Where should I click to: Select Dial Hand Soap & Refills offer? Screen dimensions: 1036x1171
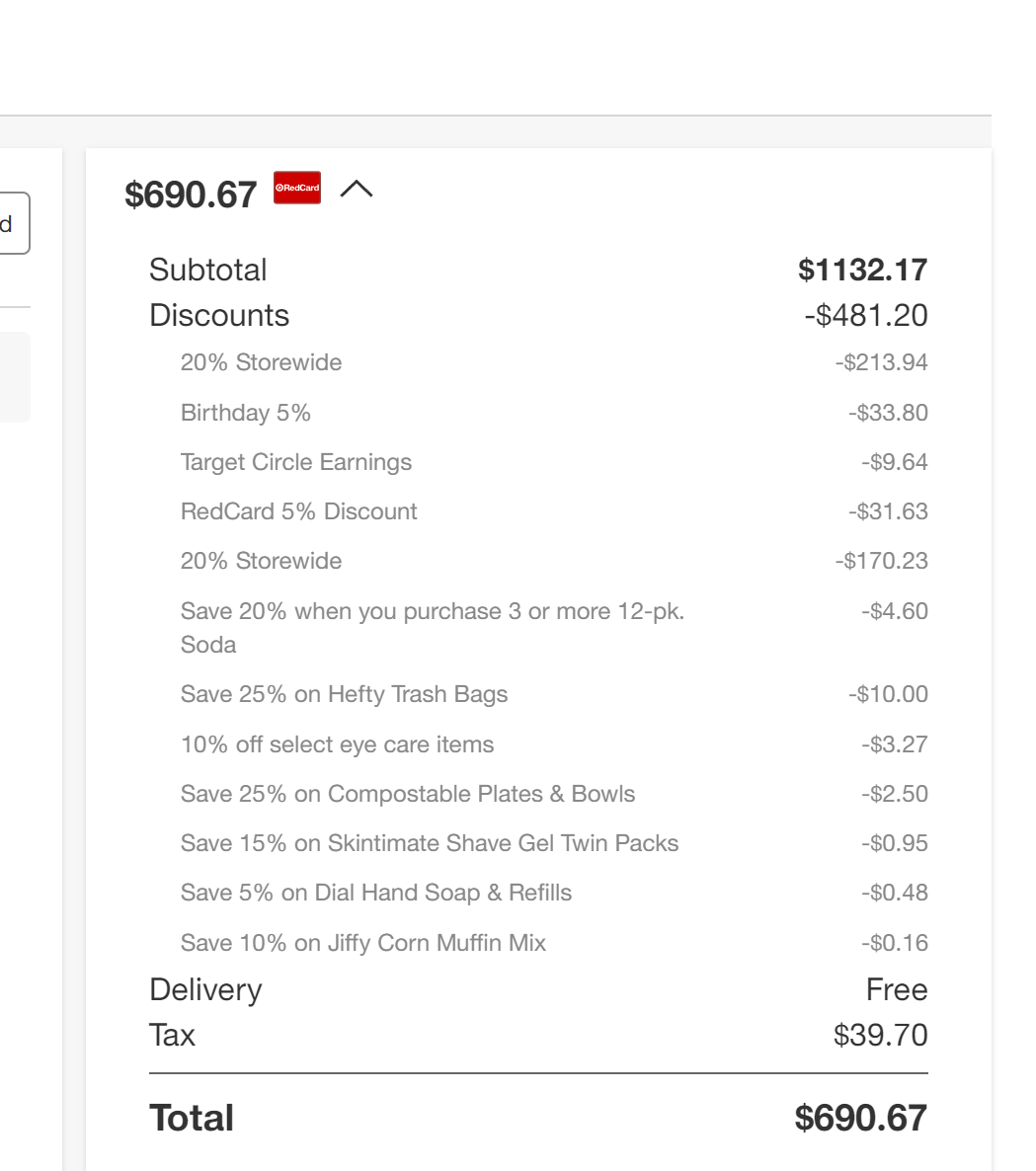[x=553, y=893]
